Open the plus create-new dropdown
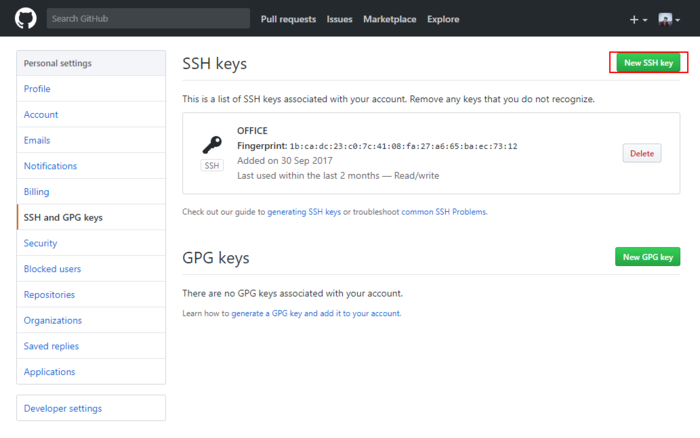700x438 pixels. click(x=638, y=19)
